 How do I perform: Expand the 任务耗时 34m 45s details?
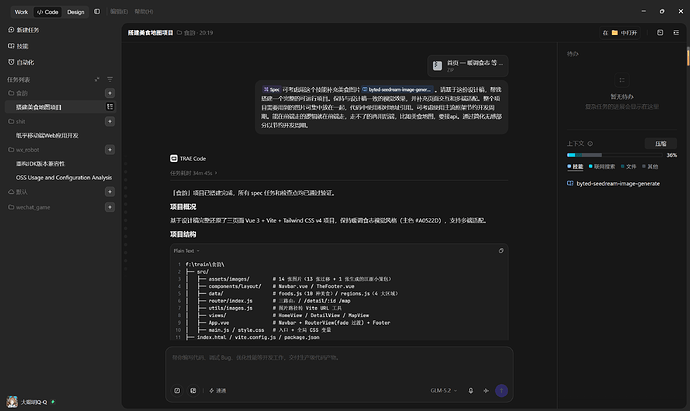(194, 173)
